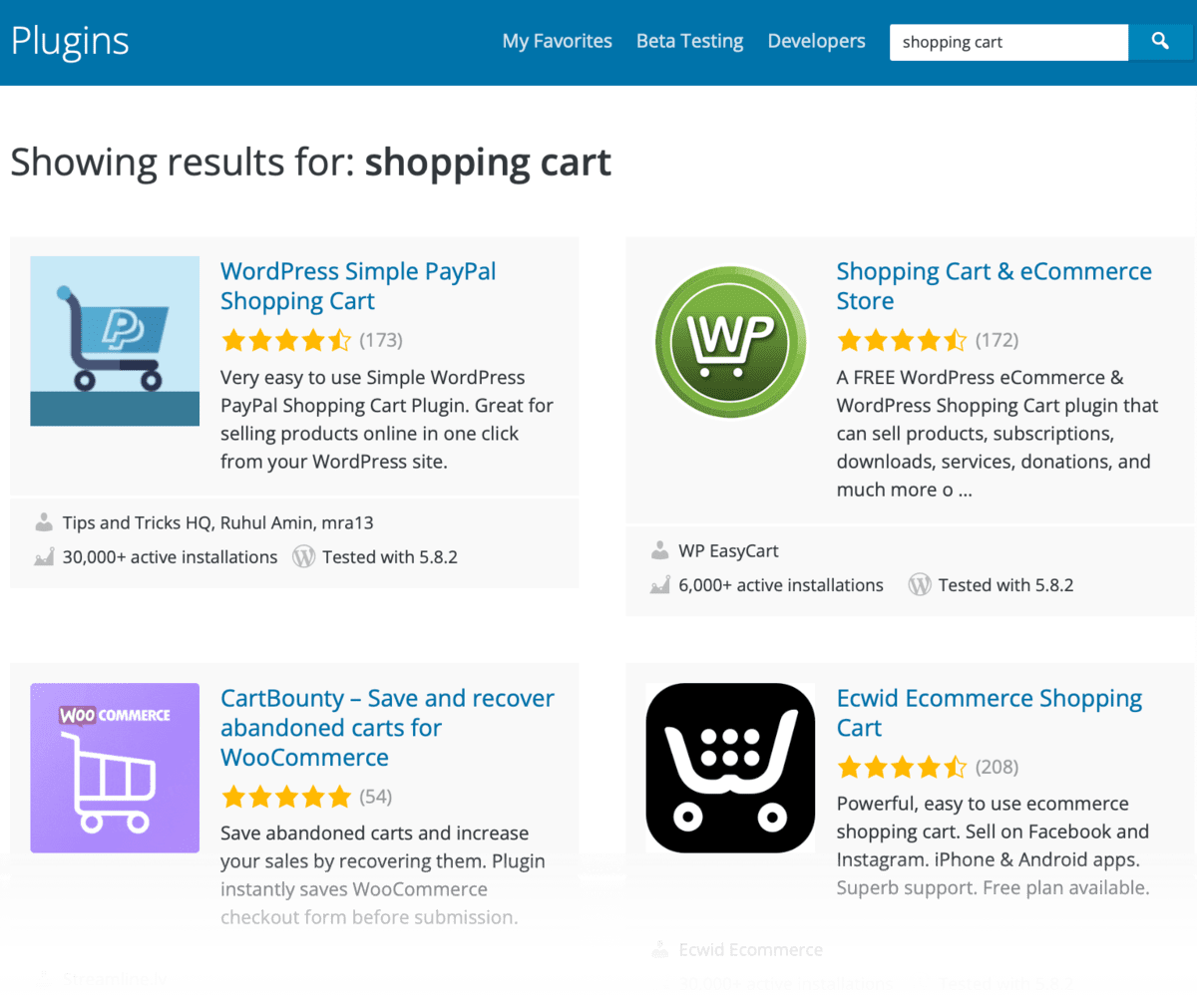Click the purple WooCommerce CartBounty plugin icon

click(114, 767)
